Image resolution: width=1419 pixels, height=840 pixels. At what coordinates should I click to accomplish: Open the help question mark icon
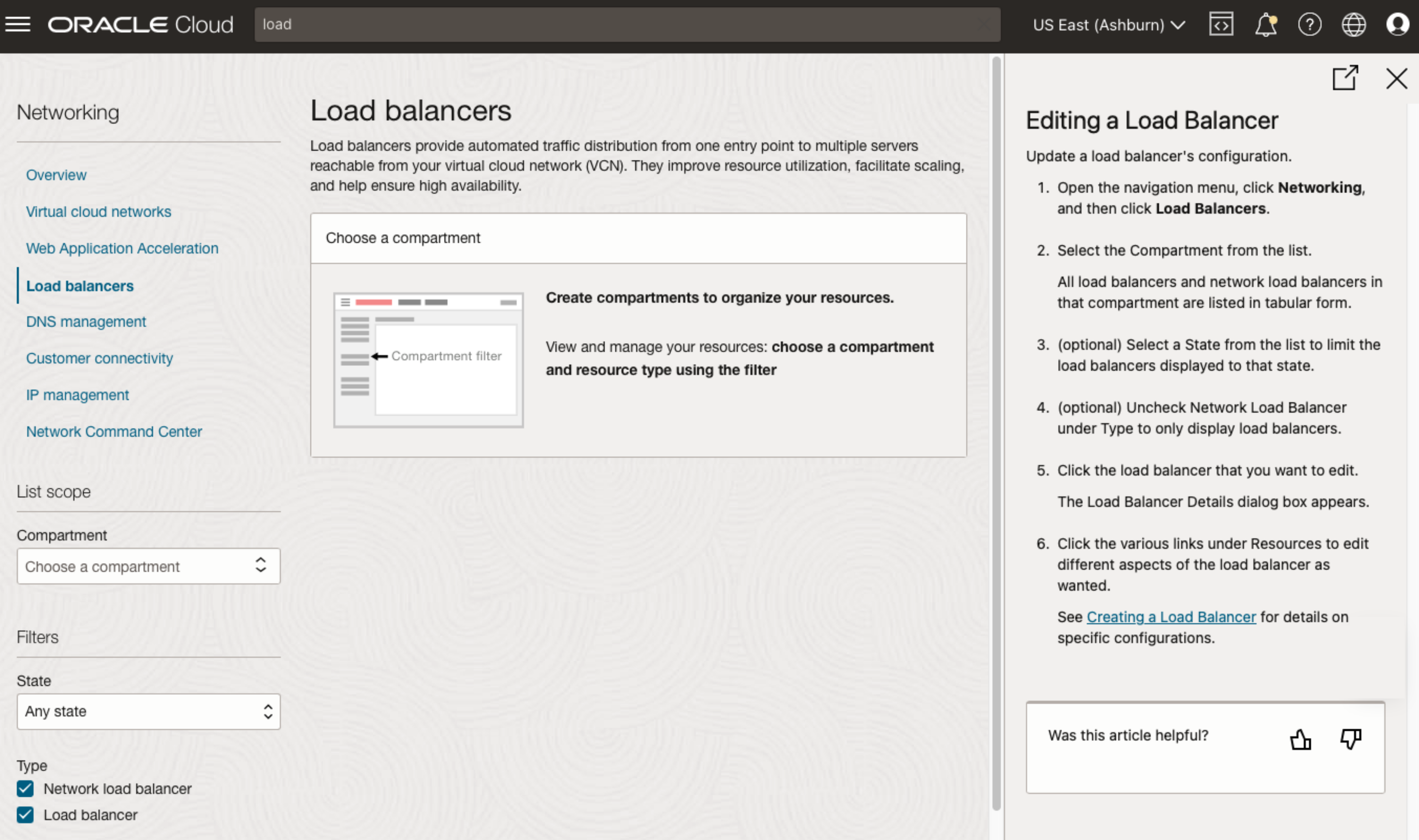(x=1310, y=24)
